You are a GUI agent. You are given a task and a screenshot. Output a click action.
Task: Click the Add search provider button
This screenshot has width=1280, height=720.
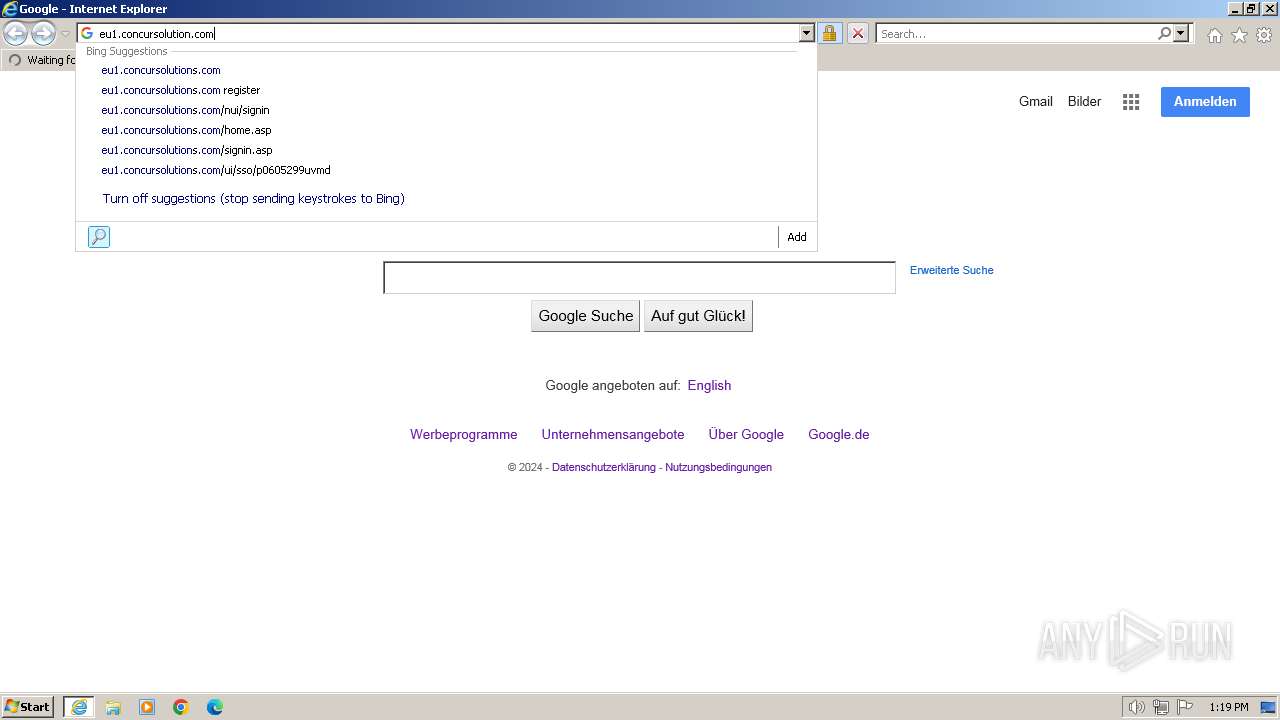[x=797, y=237]
